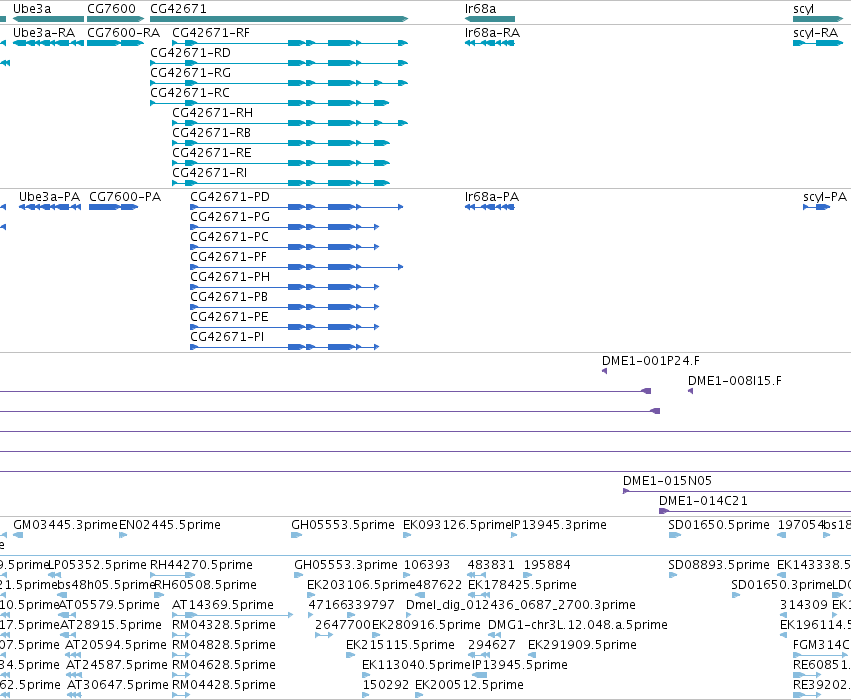Select the scyl-RA transcript label
Image resolution: width=851 pixels, height=700 pixels.
(x=816, y=33)
